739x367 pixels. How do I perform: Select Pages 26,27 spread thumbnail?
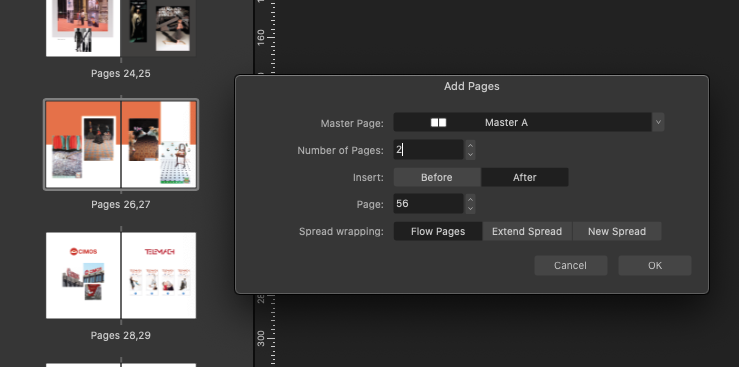121,145
